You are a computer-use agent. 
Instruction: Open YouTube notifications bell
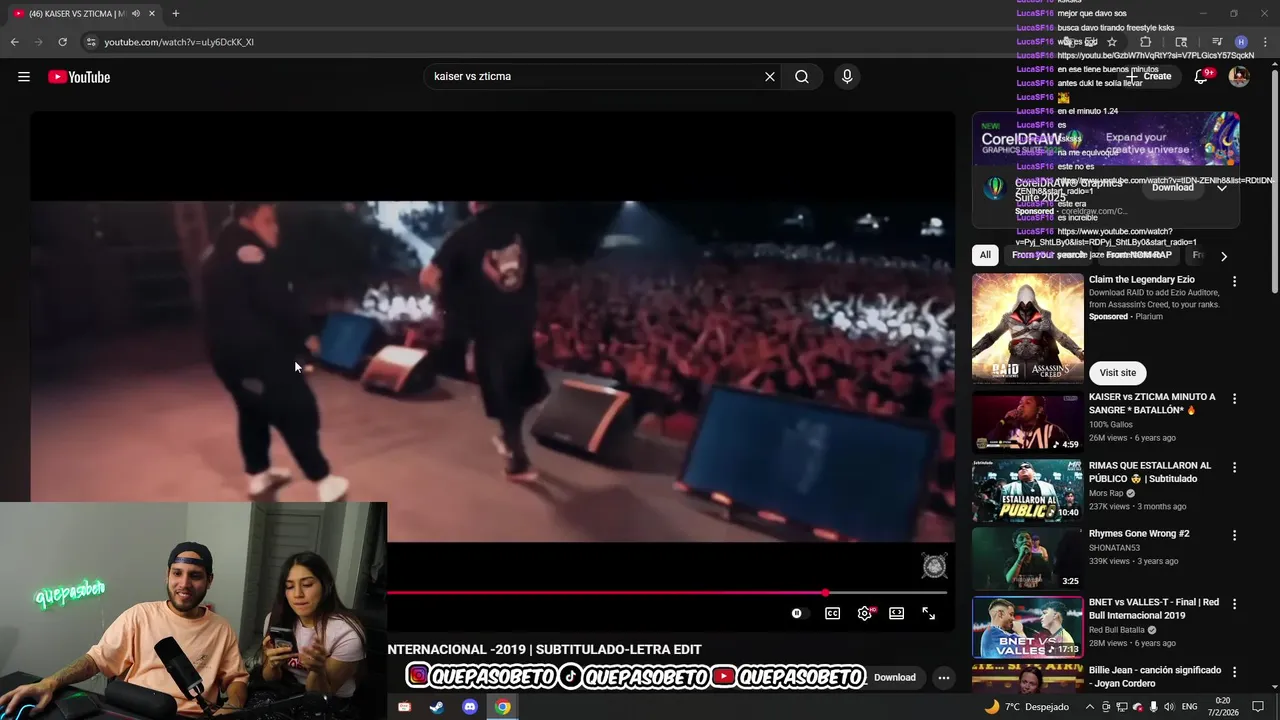click(x=1201, y=77)
